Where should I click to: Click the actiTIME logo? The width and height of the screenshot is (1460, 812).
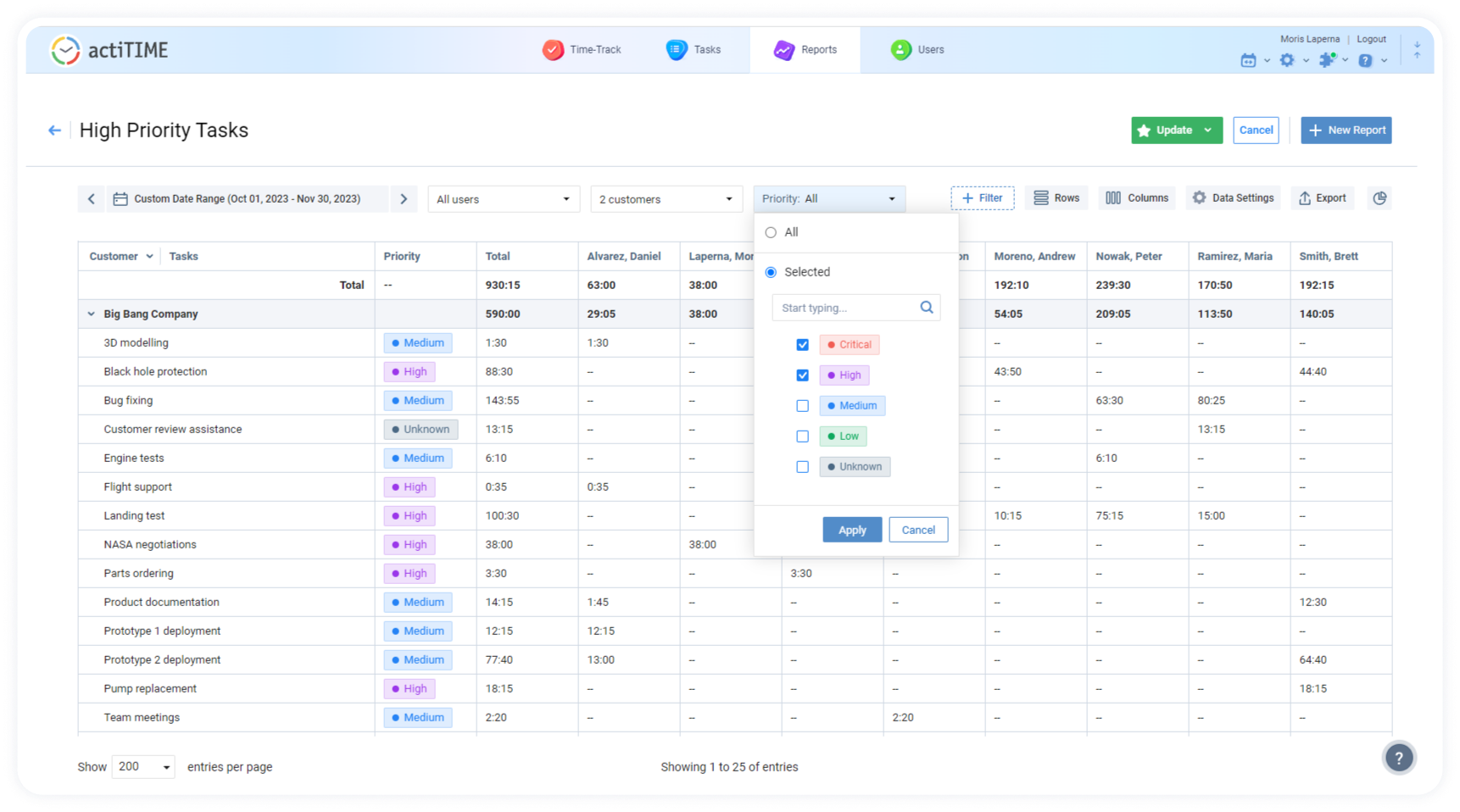pyautogui.click(x=109, y=50)
